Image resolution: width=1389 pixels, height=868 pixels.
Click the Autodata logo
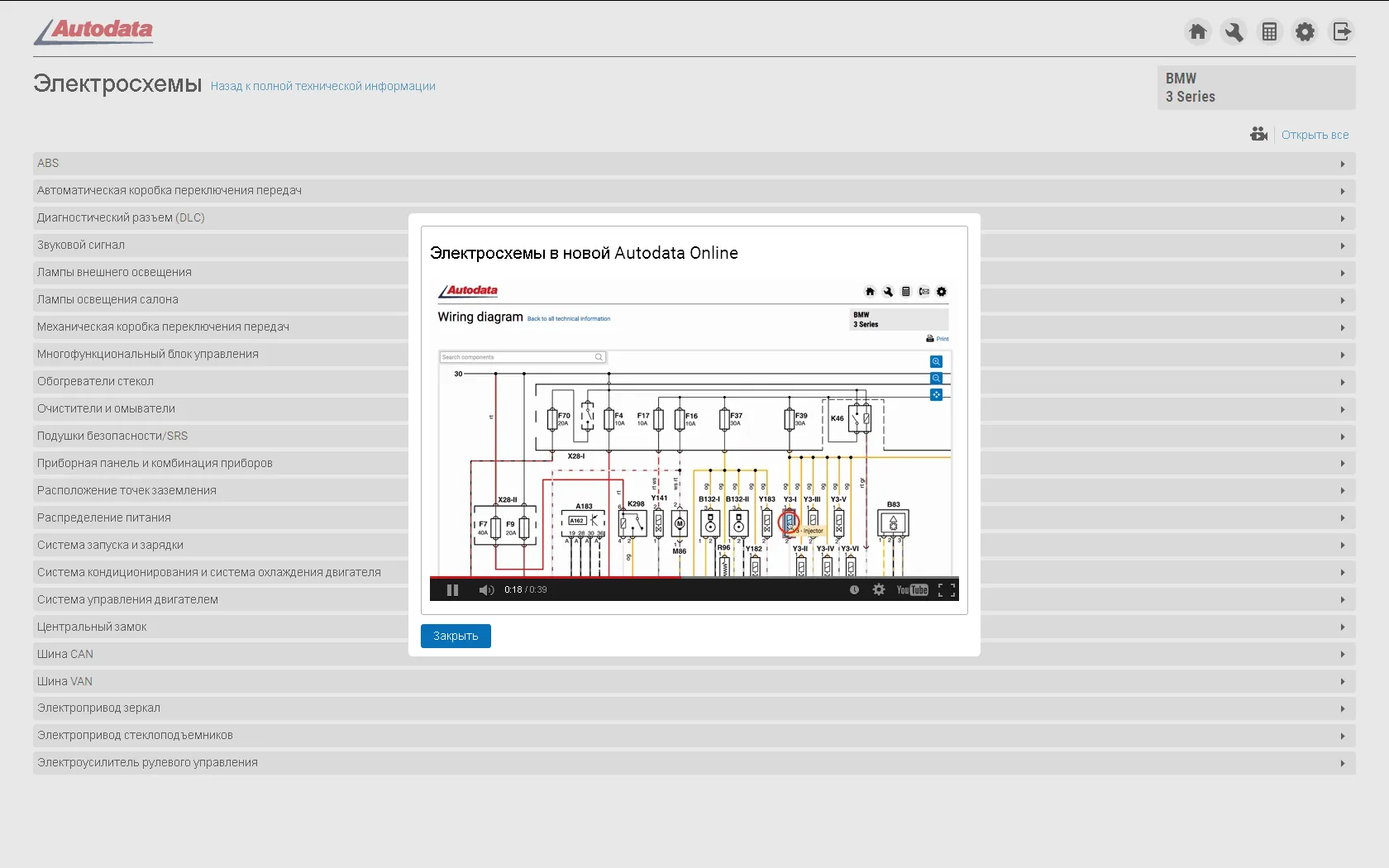pyautogui.click(x=93, y=31)
